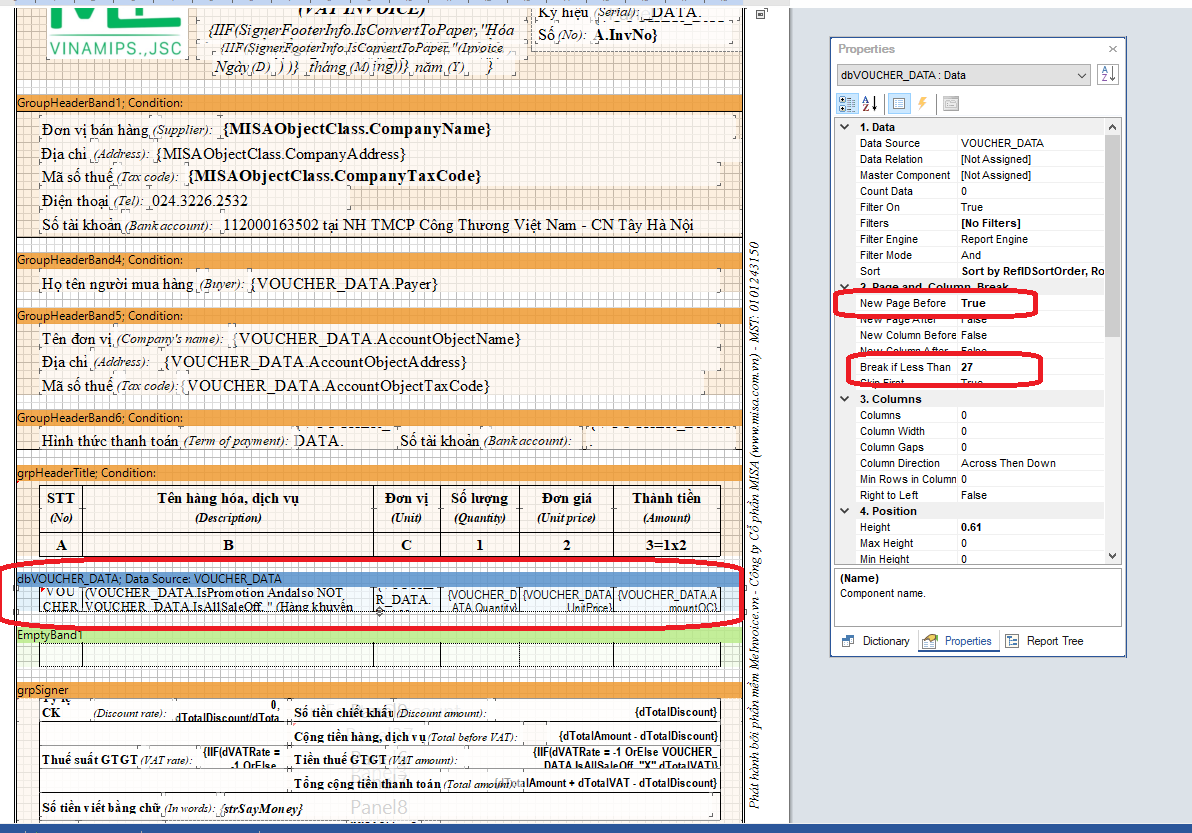Click the Break if Less Than value 27

tap(967, 367)
